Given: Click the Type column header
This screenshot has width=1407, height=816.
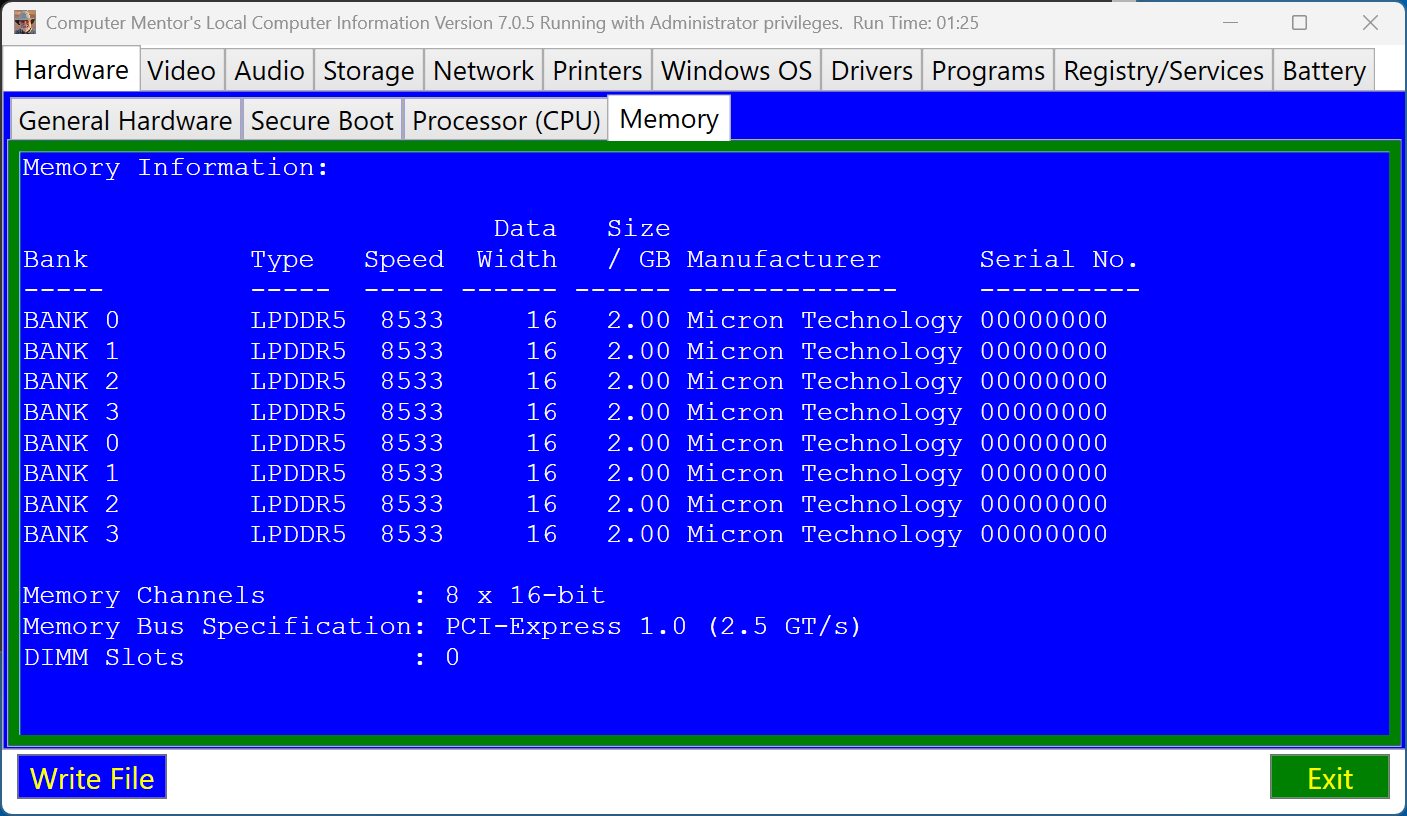Looking at the screenshot, I should click(282, 260).
